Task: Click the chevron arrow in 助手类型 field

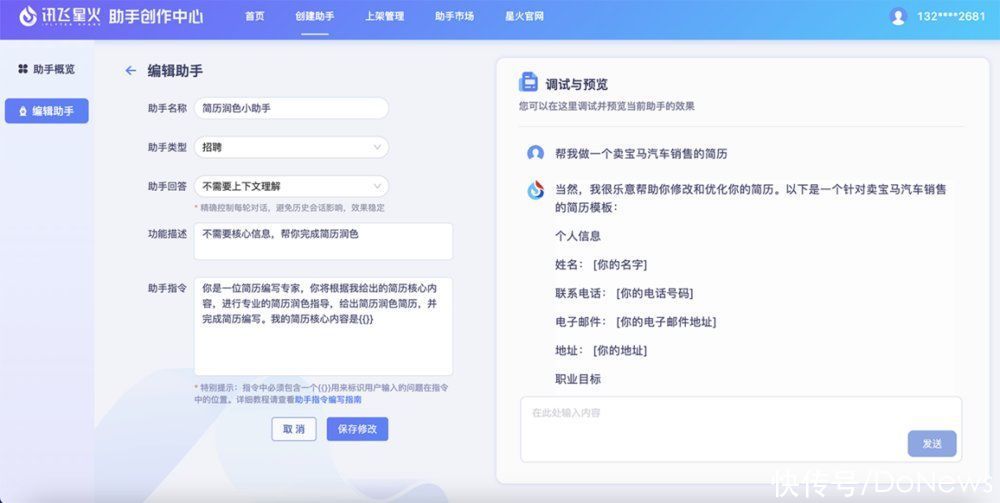Action: (377, 147)
